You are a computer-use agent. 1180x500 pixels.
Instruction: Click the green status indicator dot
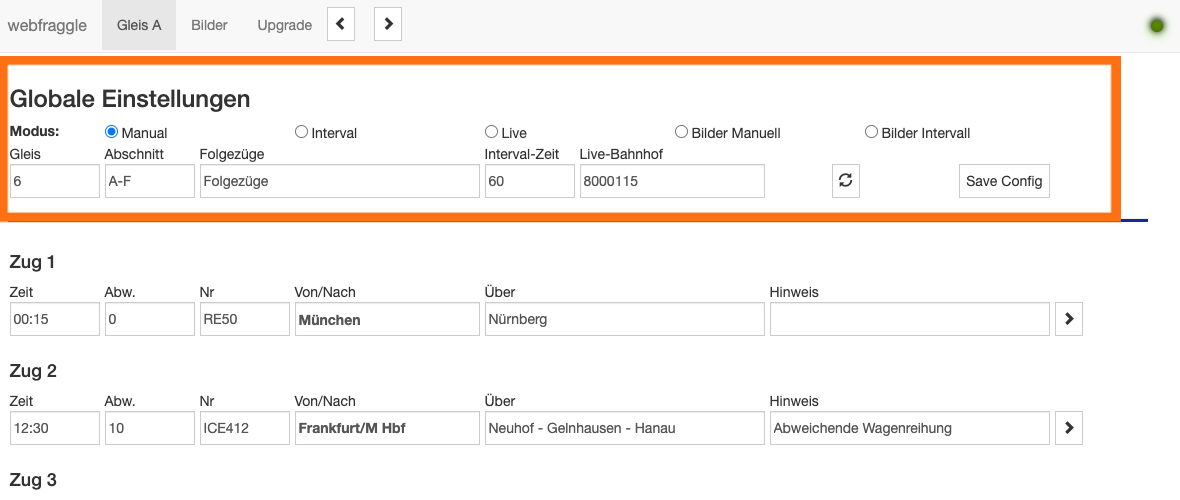click(x=1157, y=26)
